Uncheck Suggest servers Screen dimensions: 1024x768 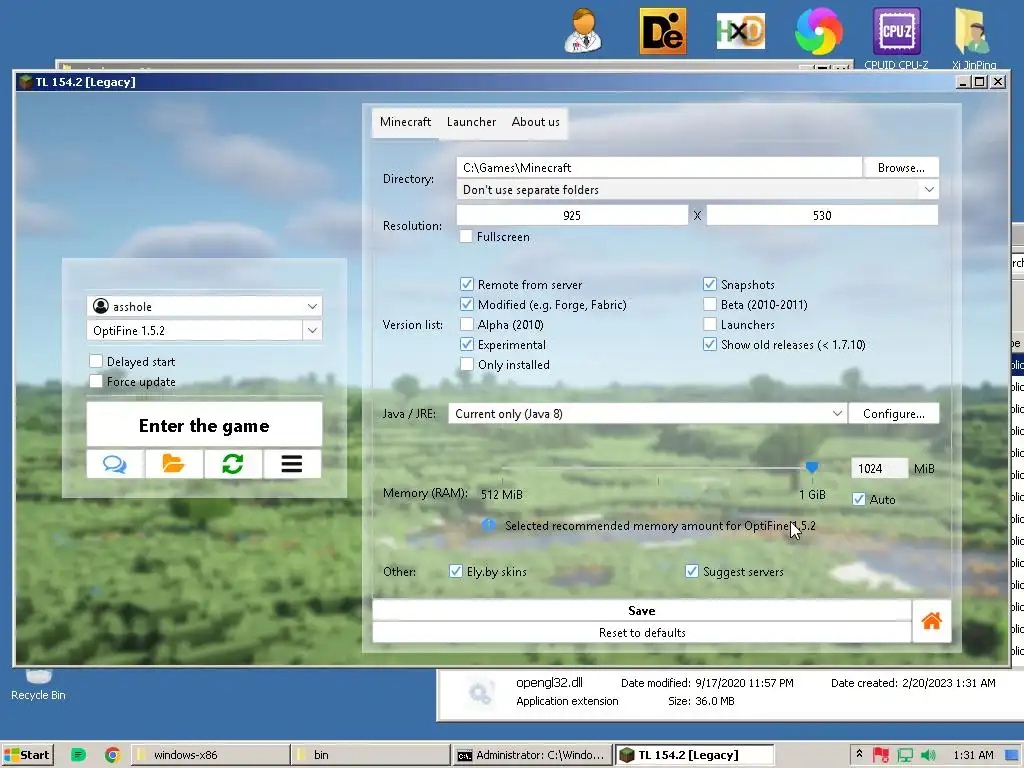pyautogui.click(x=692, y=571)
